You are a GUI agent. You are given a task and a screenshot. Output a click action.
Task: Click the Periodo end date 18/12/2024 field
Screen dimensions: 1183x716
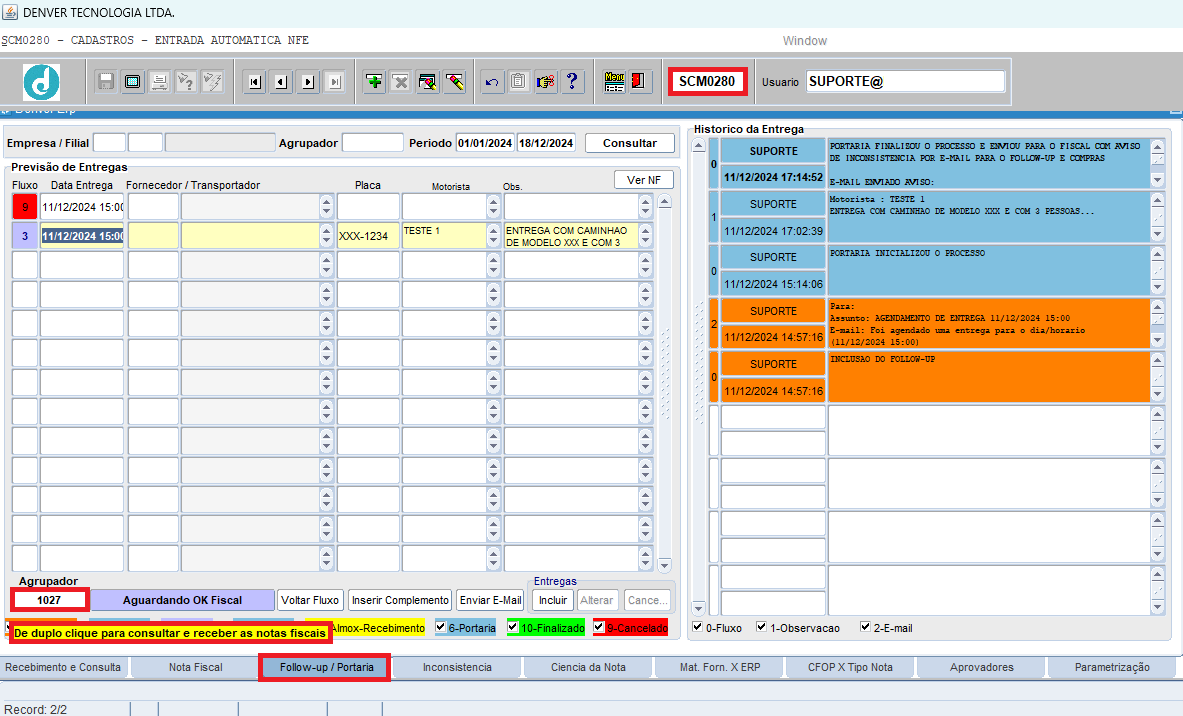[x=546, y=143]
